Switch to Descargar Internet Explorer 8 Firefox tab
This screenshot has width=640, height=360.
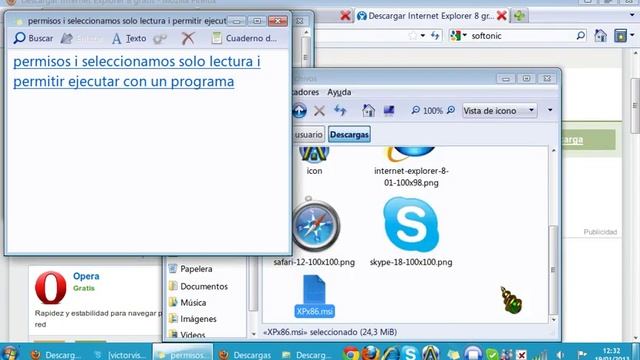tap(426, 16)
